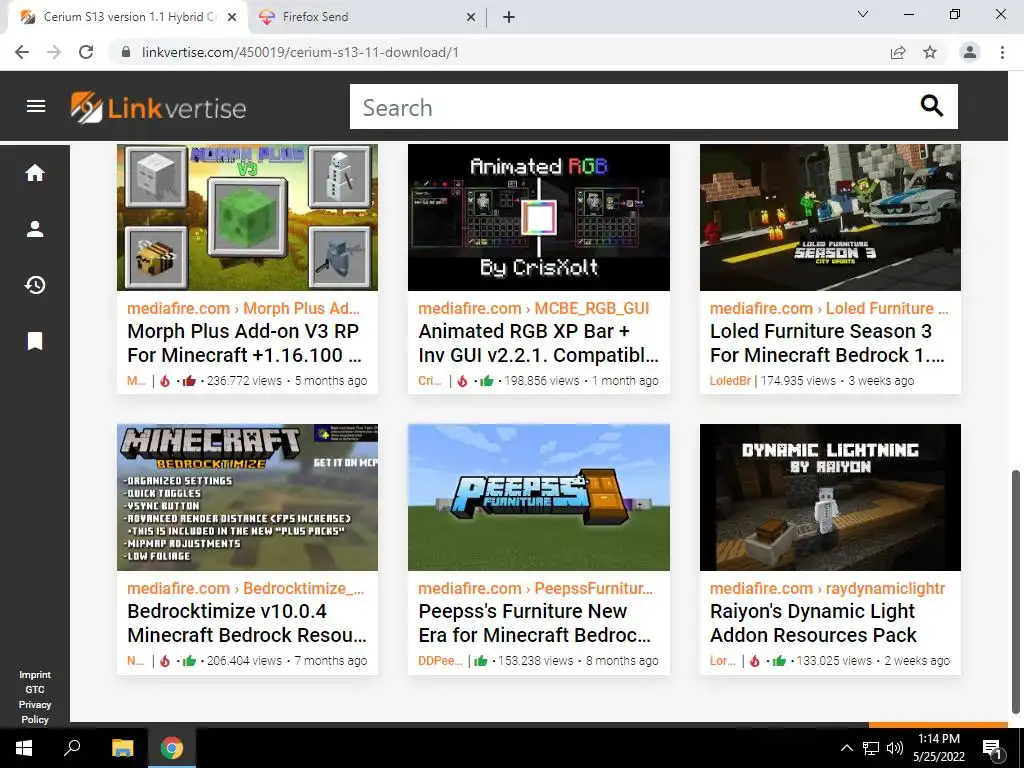Reload the page

pos(86,52)
